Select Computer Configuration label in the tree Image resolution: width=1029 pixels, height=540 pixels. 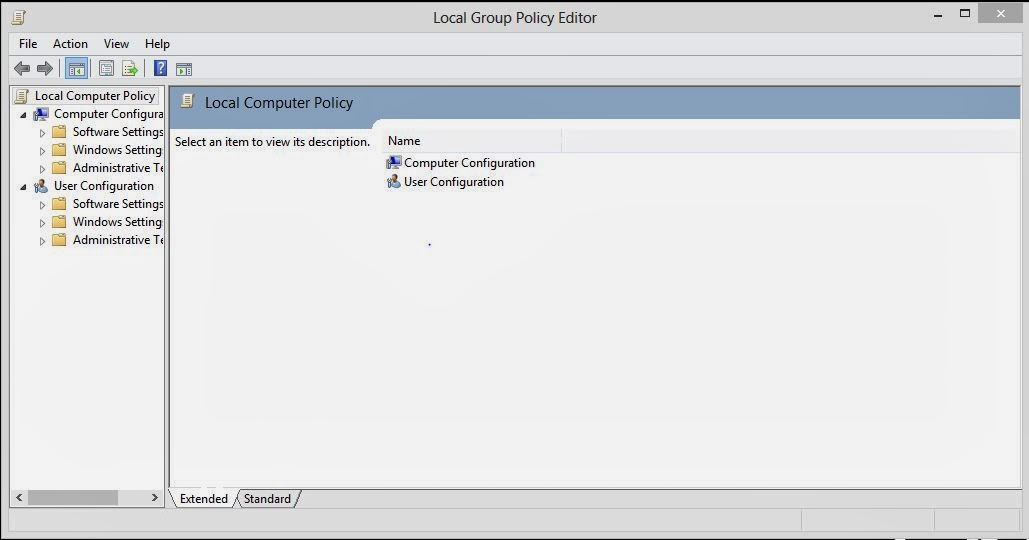pos(108,114)
